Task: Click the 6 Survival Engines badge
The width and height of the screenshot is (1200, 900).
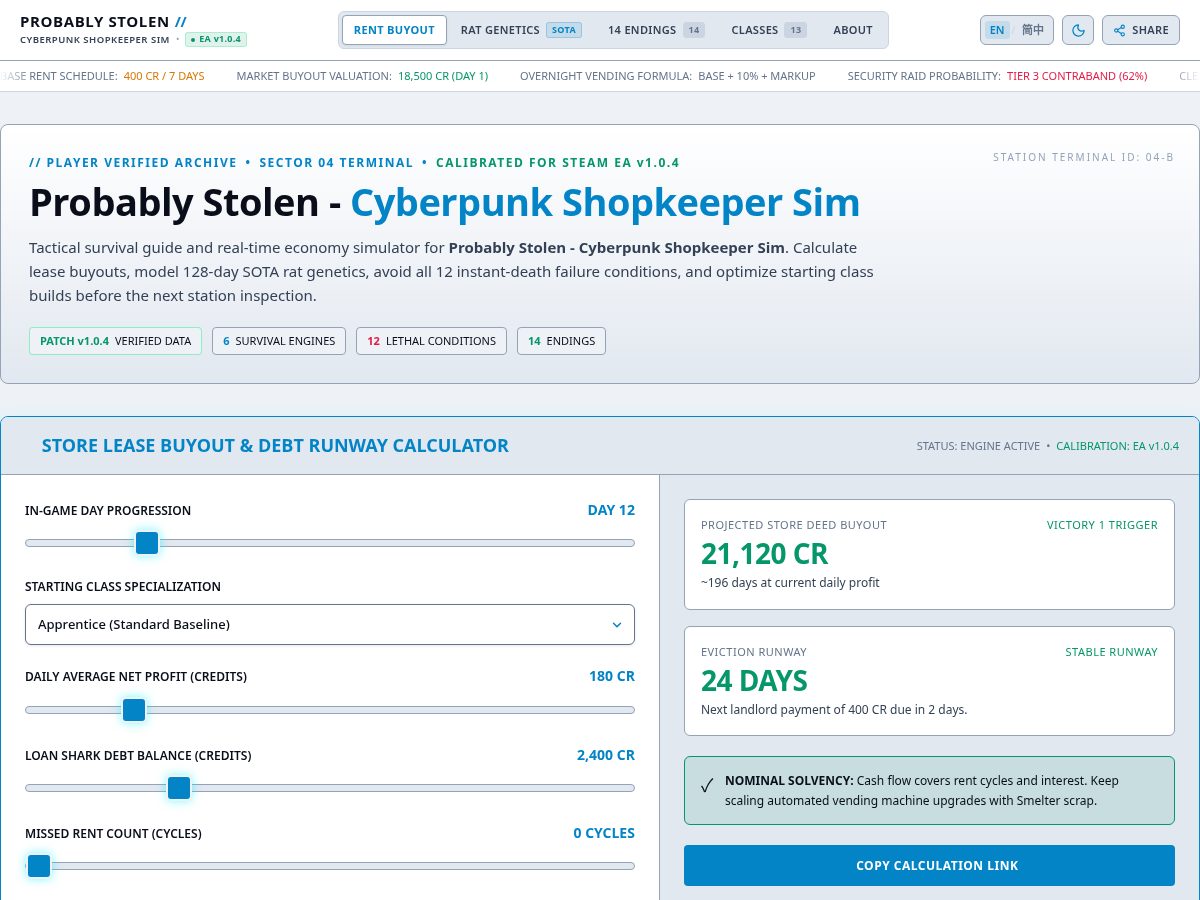Action: coord(279,341)
